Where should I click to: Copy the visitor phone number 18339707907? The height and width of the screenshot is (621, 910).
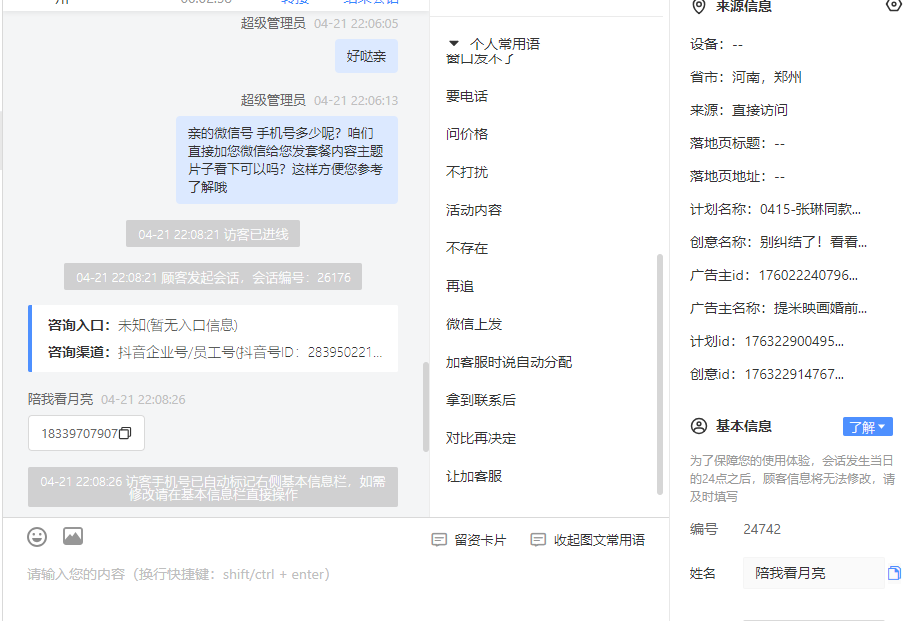coord(125,434)
